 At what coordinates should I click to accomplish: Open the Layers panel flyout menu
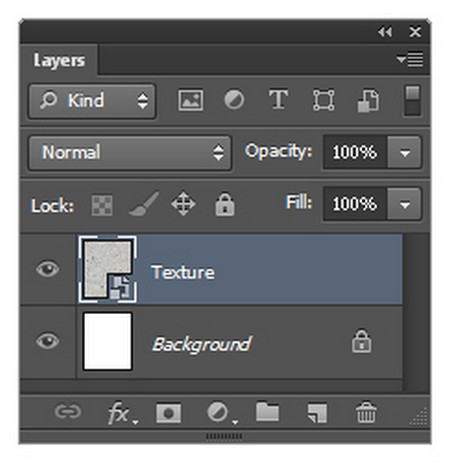[x=410, y=60]
